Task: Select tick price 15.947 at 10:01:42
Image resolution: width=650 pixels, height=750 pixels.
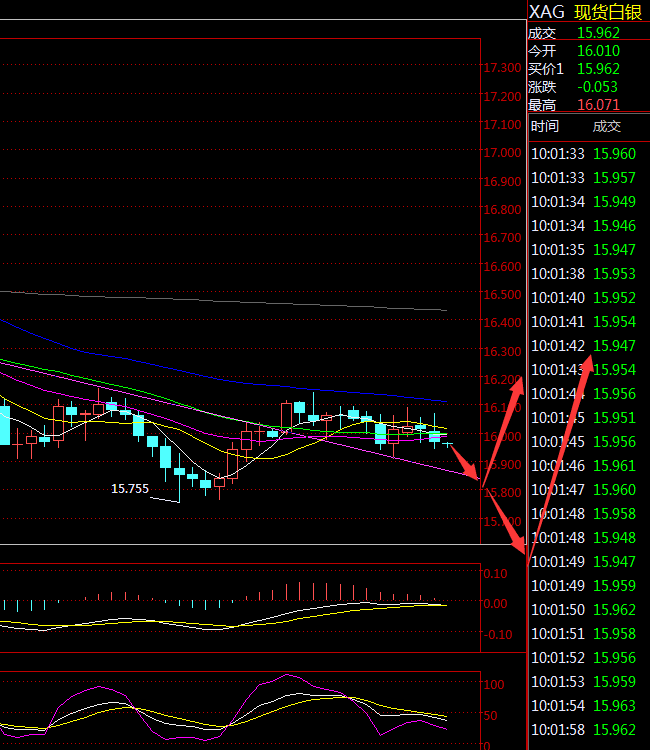Action: (x=615, y=345)
